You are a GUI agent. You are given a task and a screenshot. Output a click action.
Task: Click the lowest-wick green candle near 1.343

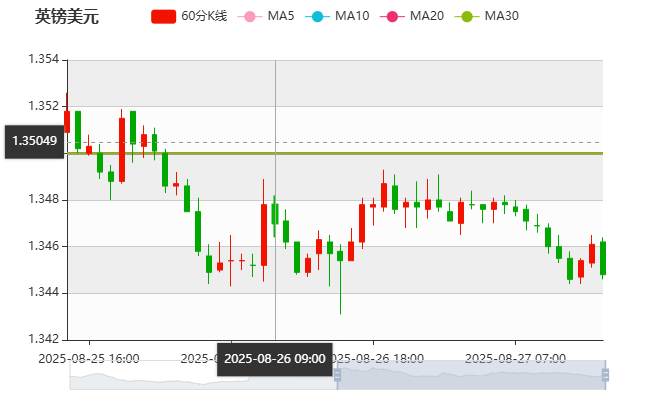(340, 256)
